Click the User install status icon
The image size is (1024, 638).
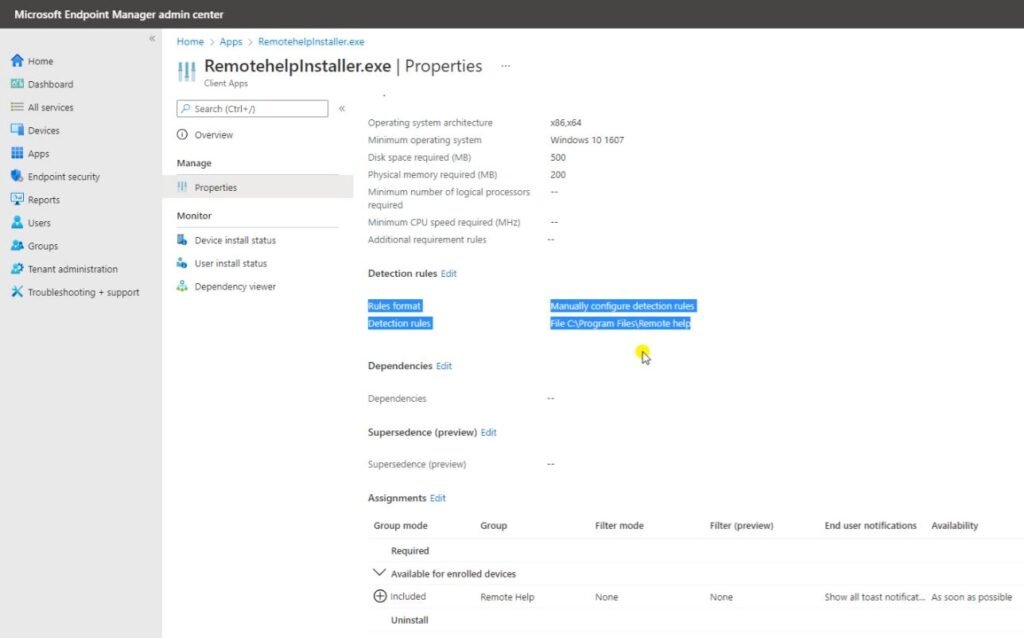click(x=182, y=263)
